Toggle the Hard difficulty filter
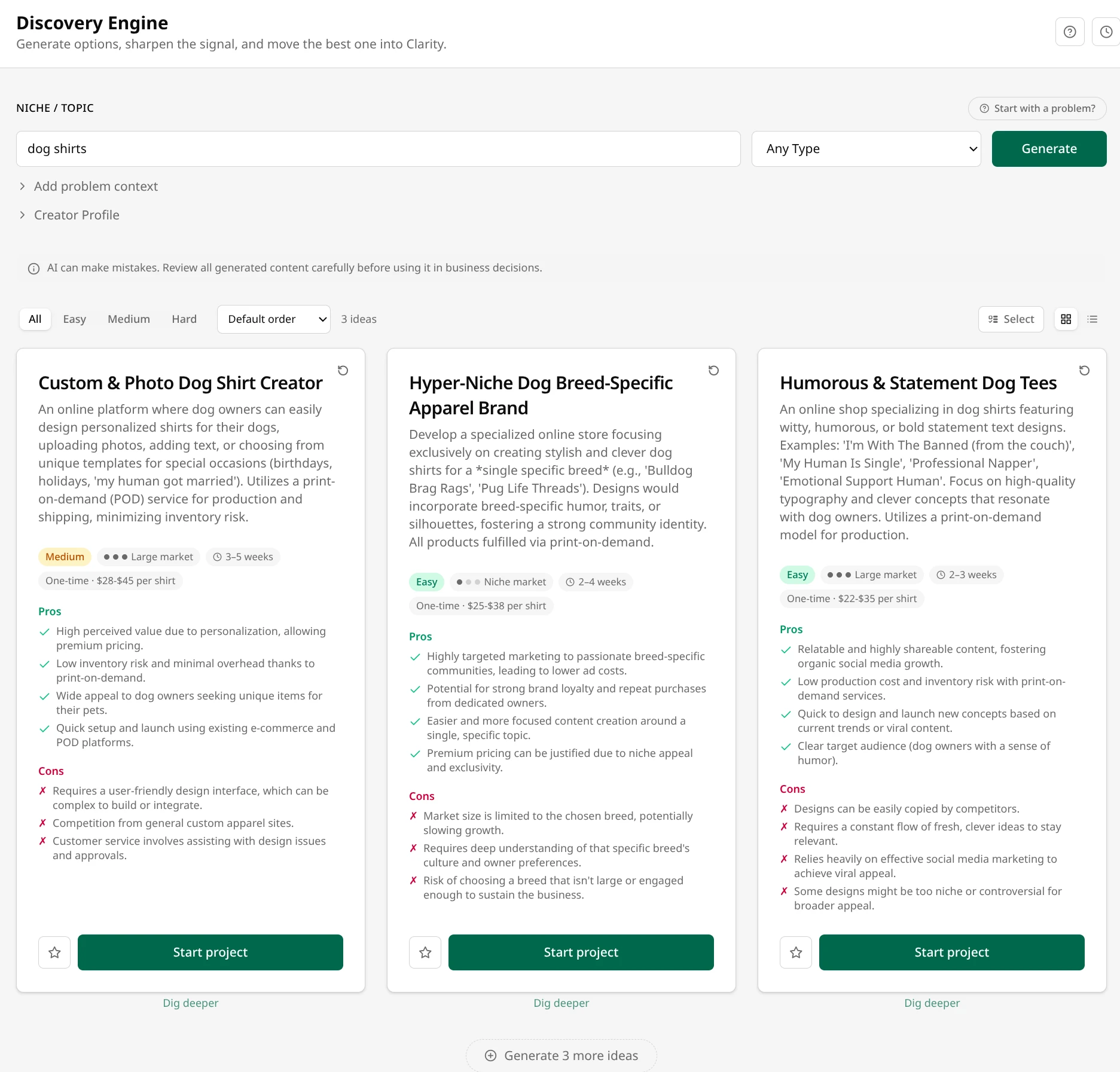The width and height of the screenshot is (1120, 1072). [184, 319]
